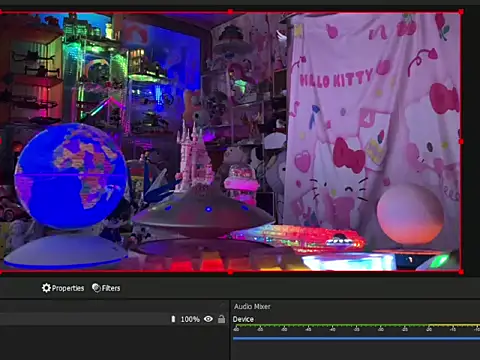This screenshot has width=480, height=360.
Task: Click the top-right red corner handle
Action: click(x=461, y=12)
